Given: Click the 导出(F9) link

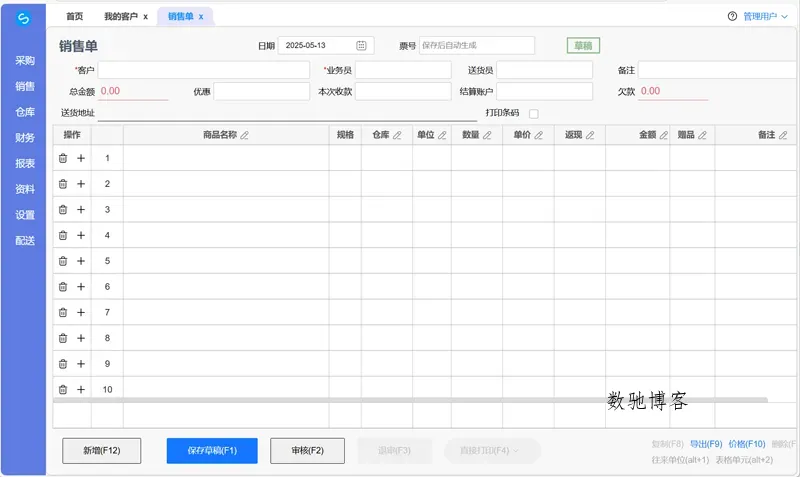Looking at the screenshot, I should click(x=706, y=444).
